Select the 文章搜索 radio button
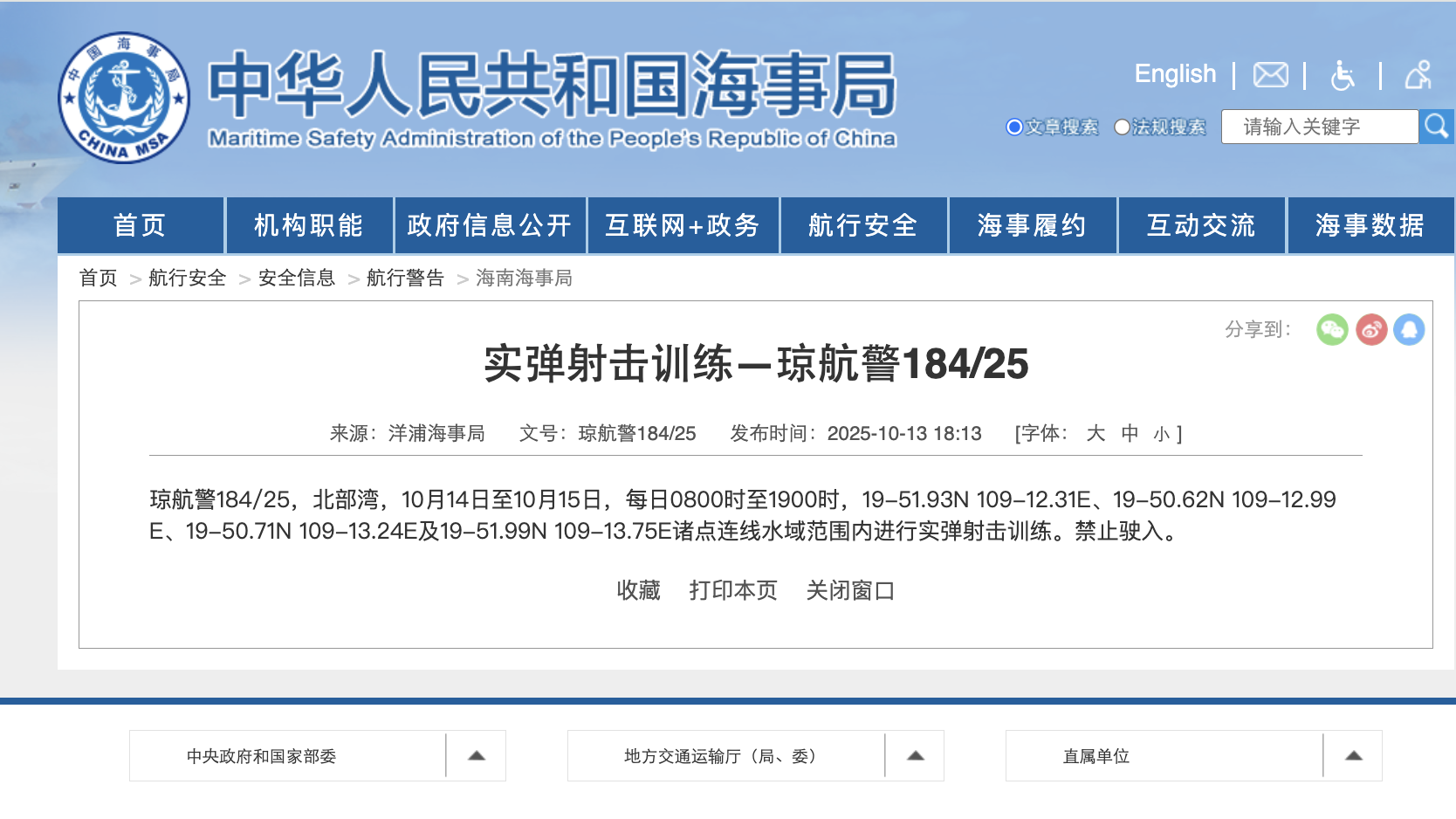Screen dimensions: 1456x819 (1014, 127)
